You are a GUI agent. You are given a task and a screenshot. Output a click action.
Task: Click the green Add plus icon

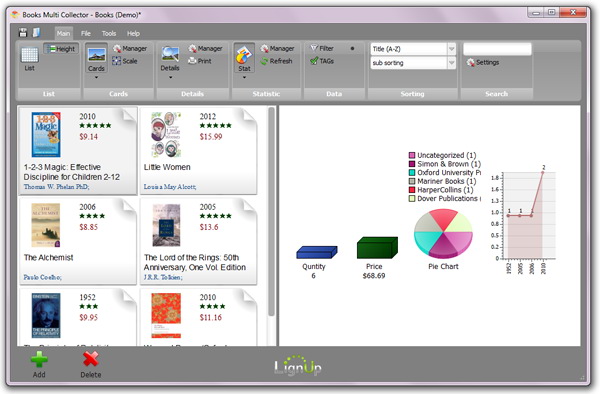39,359
